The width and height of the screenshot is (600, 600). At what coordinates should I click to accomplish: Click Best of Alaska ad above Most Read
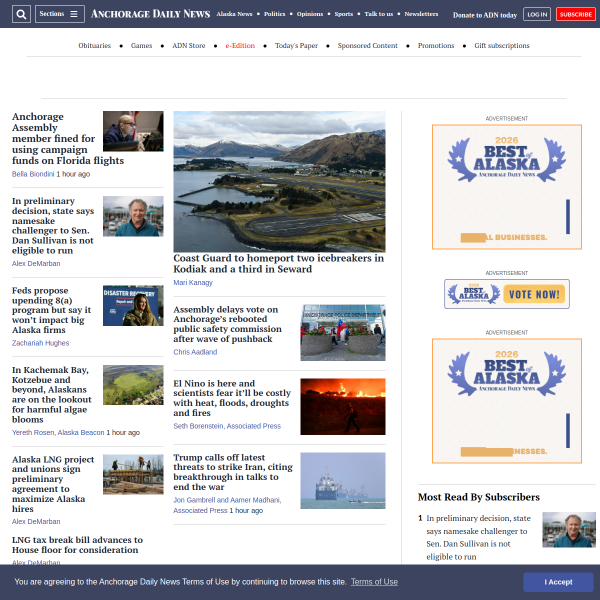click(x=507, y=401)
